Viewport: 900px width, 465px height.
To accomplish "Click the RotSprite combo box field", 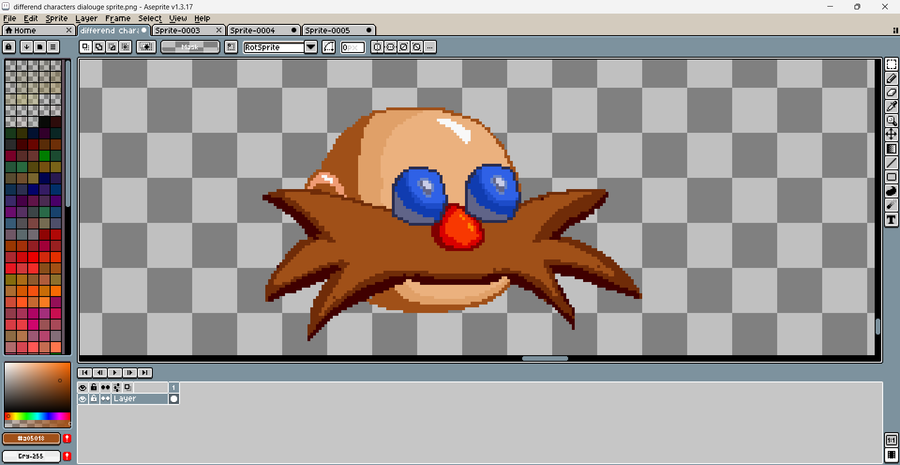I will point(274,47).
